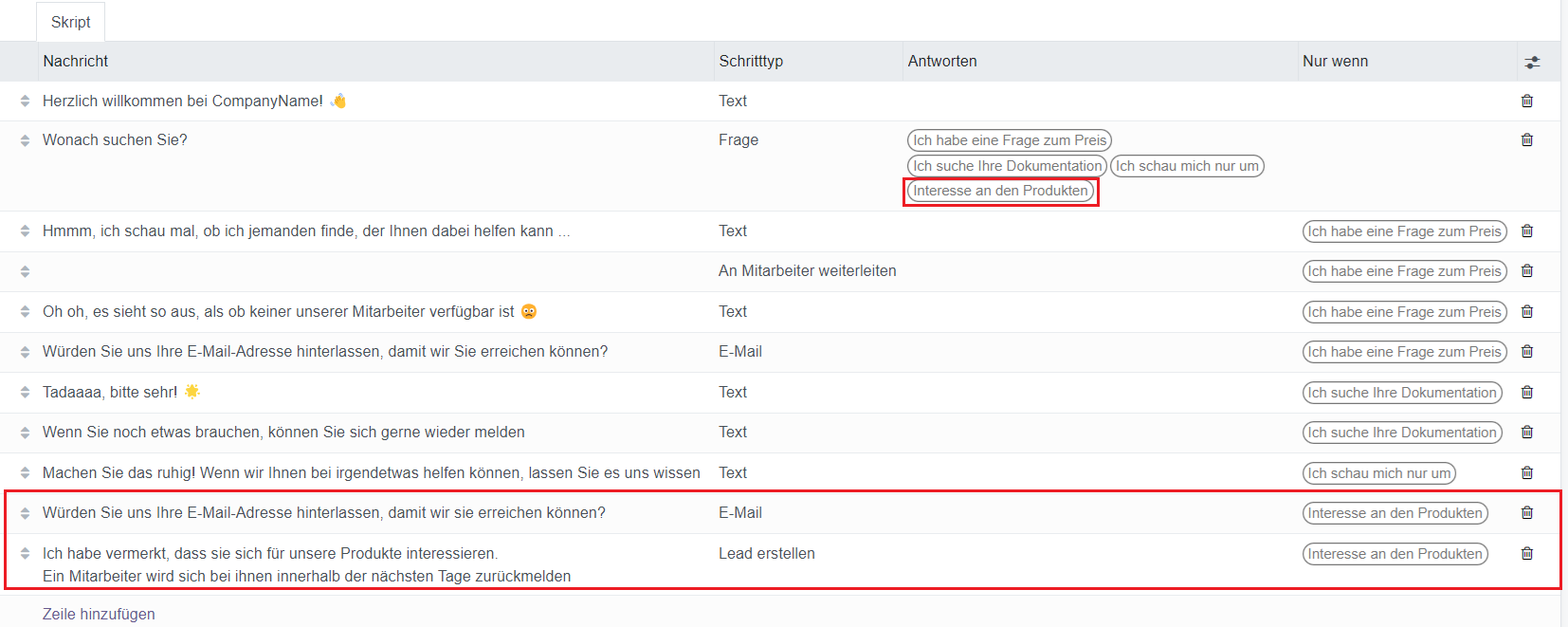
Task: Select the 'Ich habe eine Frage zum Preis' answer tag
Action: coord(1009,140)
